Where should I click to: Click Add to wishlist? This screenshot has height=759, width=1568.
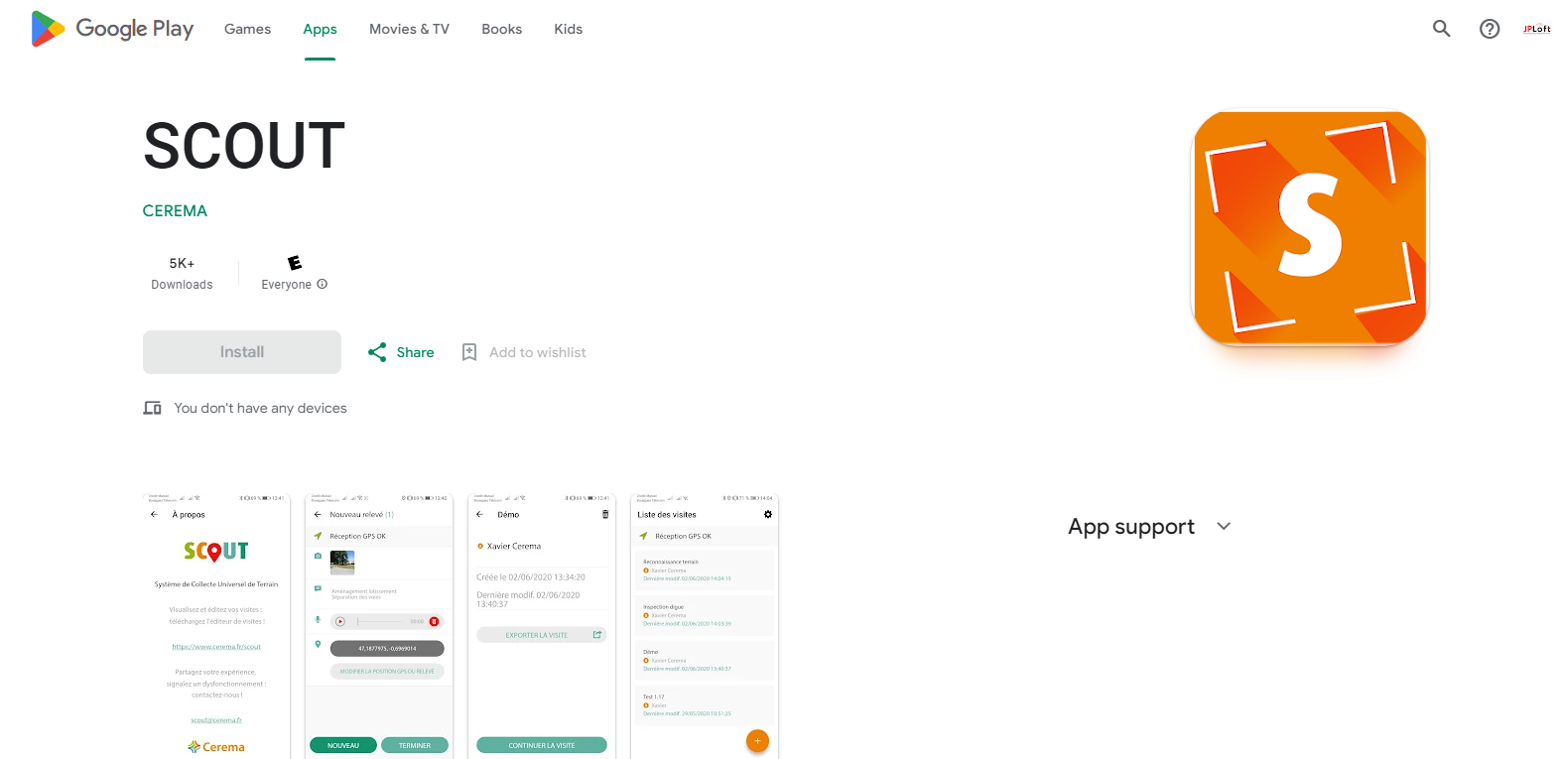[537, 352]
